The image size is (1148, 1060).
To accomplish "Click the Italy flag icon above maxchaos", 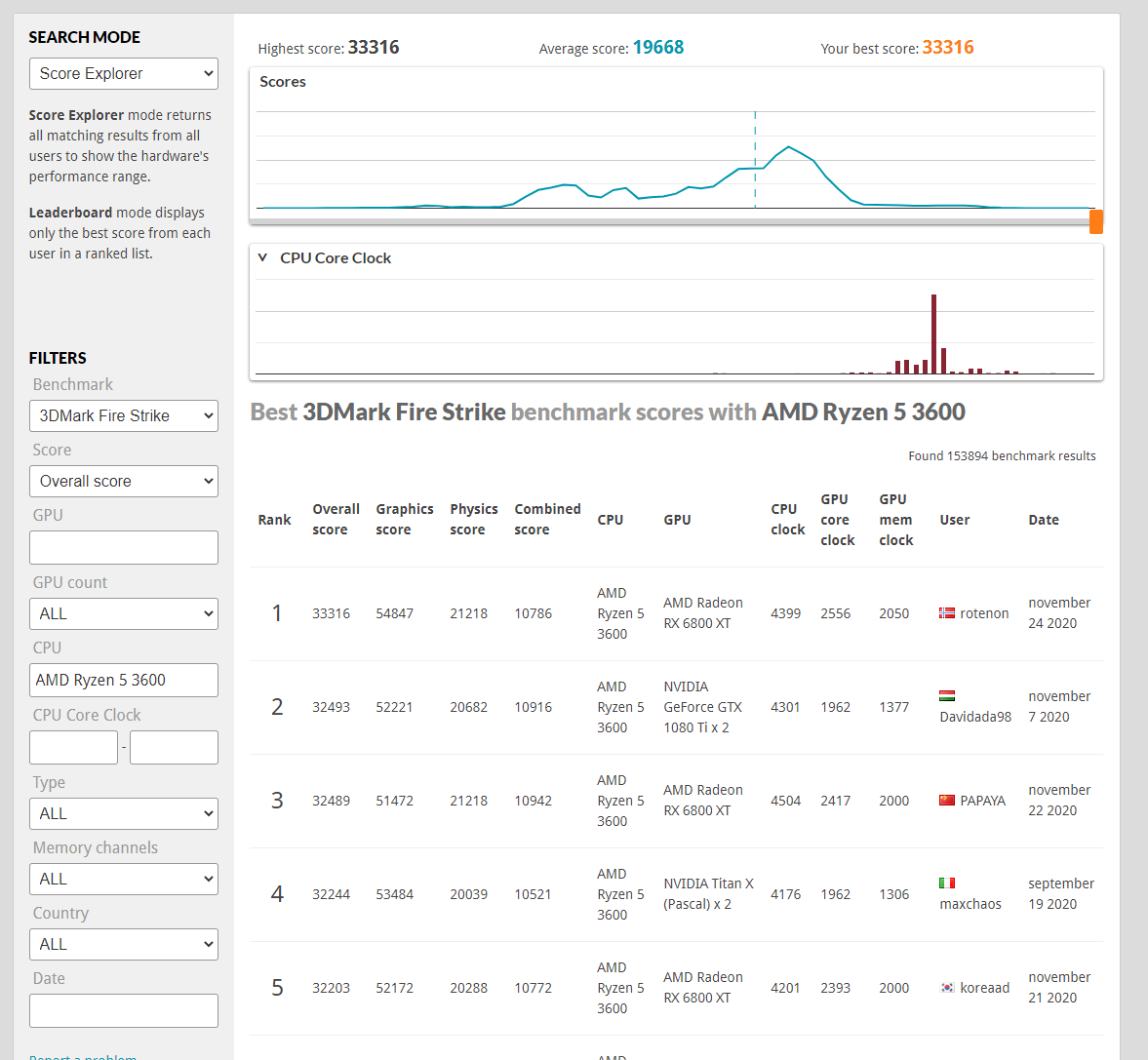I will click(947, 883).
